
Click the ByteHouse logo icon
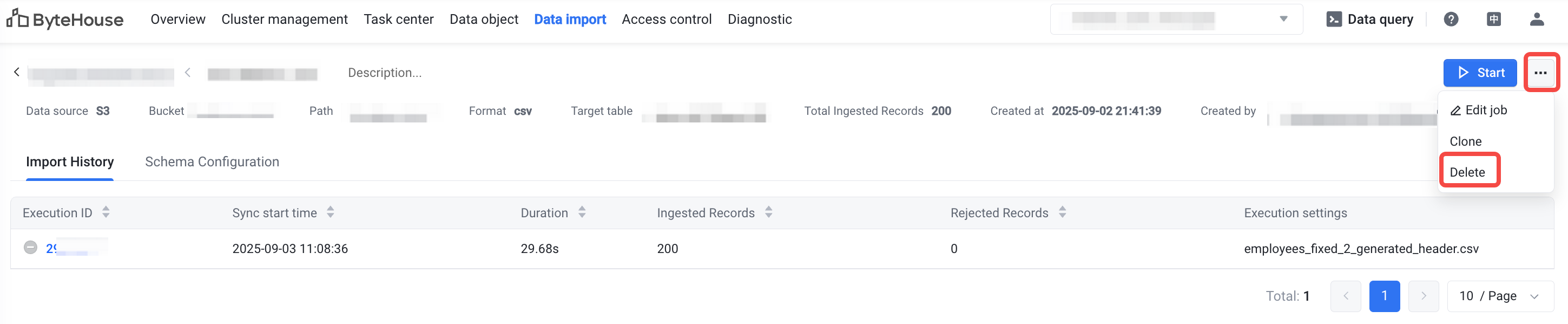point(18,19)
